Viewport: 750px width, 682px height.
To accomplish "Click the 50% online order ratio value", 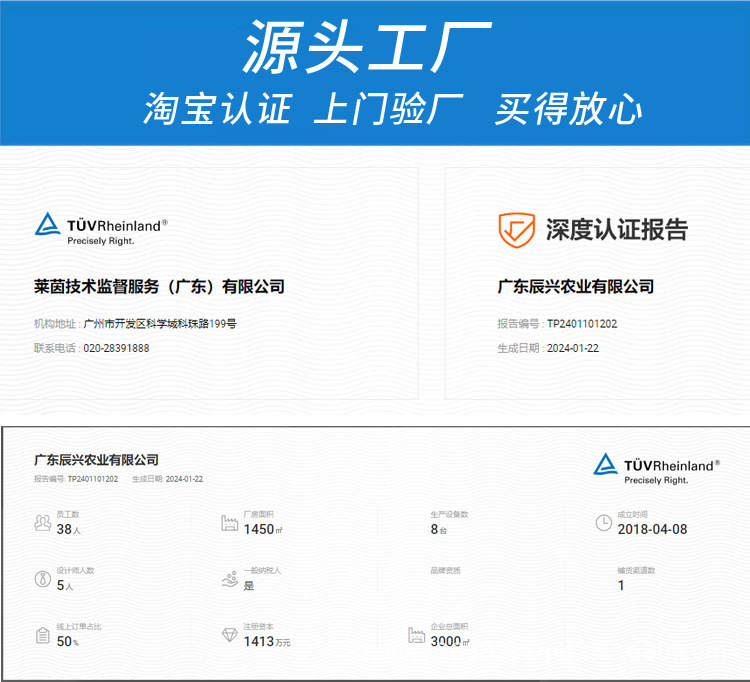I will coord(67,641).
